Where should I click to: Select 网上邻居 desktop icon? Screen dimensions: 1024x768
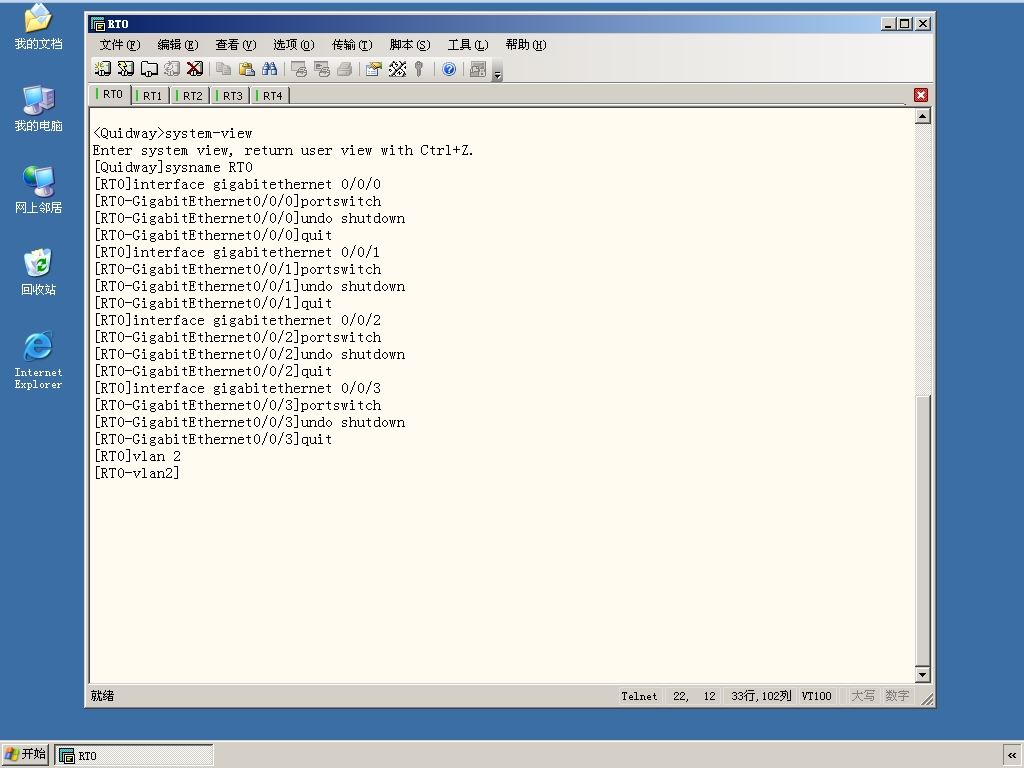point(38,190)
